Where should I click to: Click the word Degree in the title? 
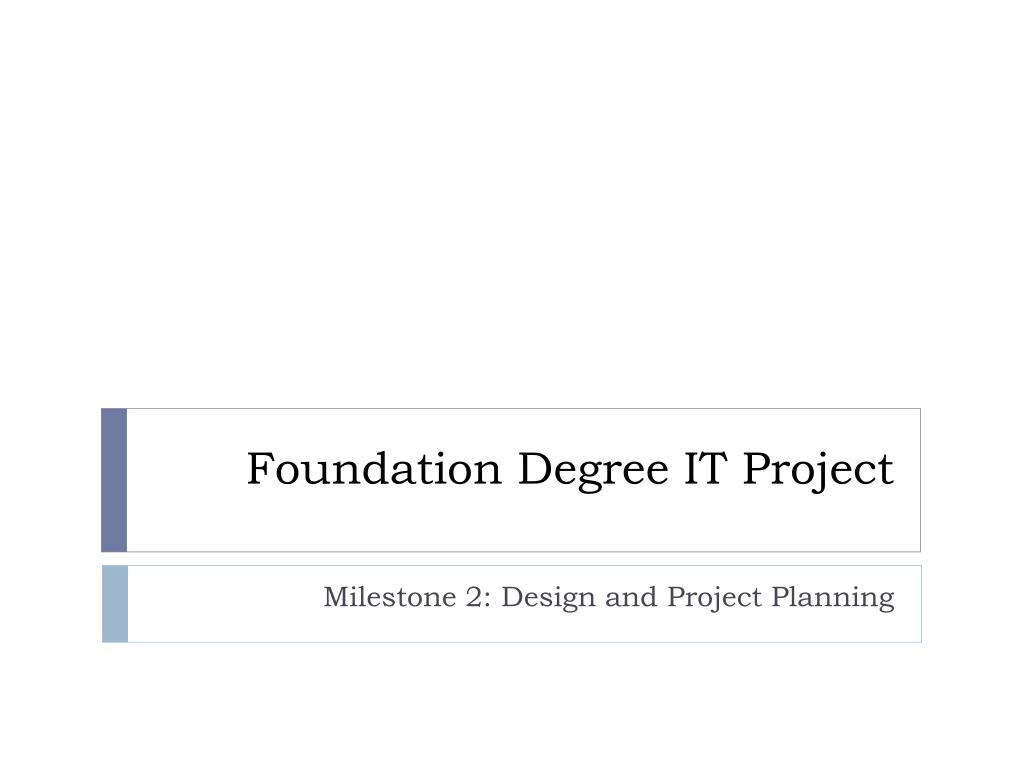tap(593, 470)
